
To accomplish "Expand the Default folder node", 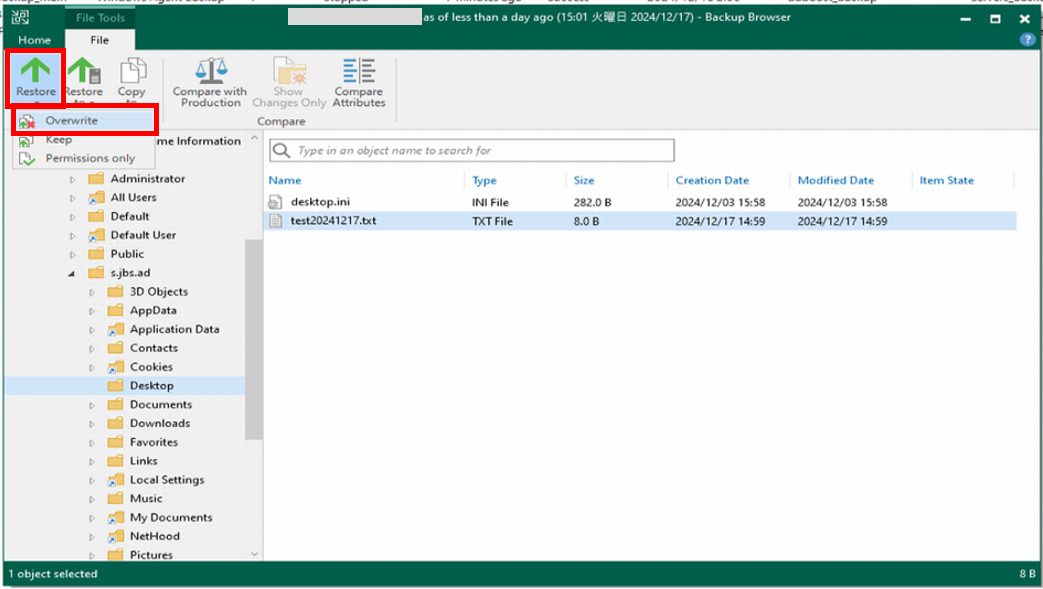I will click(73, 217).
